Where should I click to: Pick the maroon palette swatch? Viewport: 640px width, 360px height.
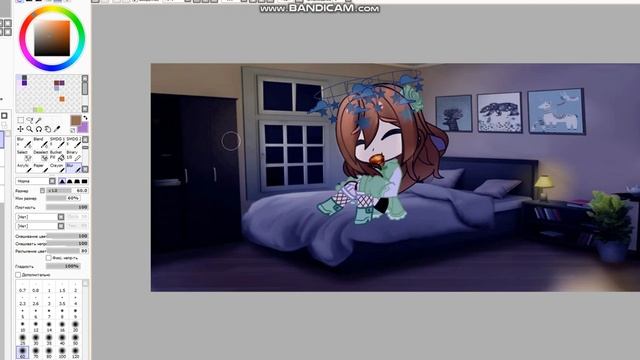(x=57, y=83)
